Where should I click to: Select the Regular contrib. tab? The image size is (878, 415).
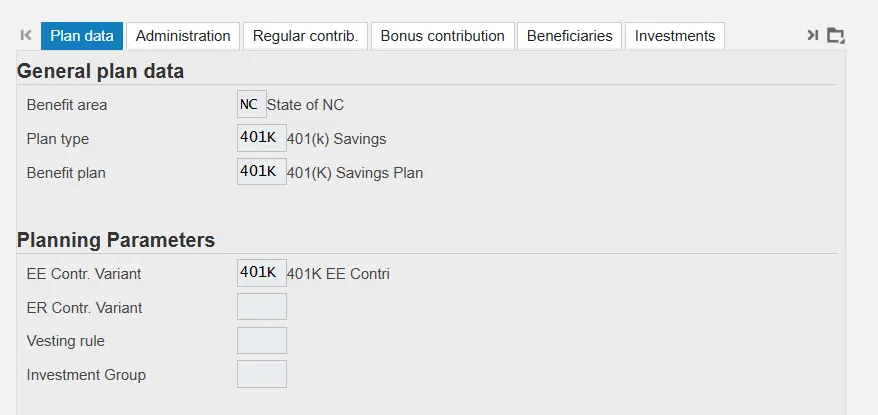tap(305, 36)
